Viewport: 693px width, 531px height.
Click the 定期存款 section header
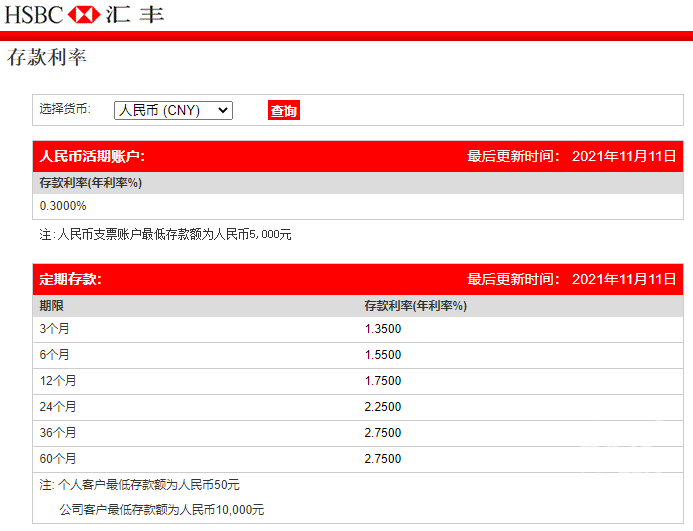[70, 279]
